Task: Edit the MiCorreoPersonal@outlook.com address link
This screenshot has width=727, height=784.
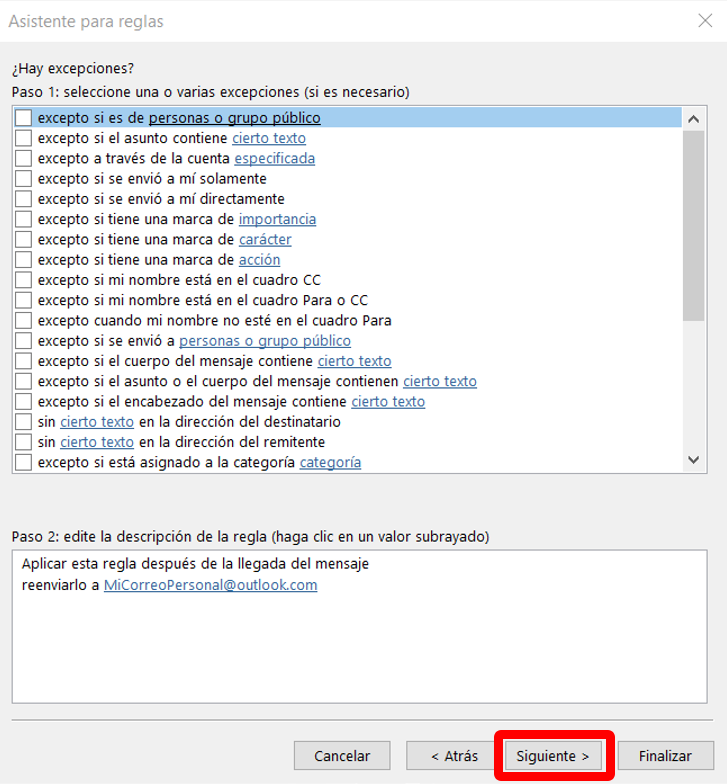Action: [x=210, y=585]
